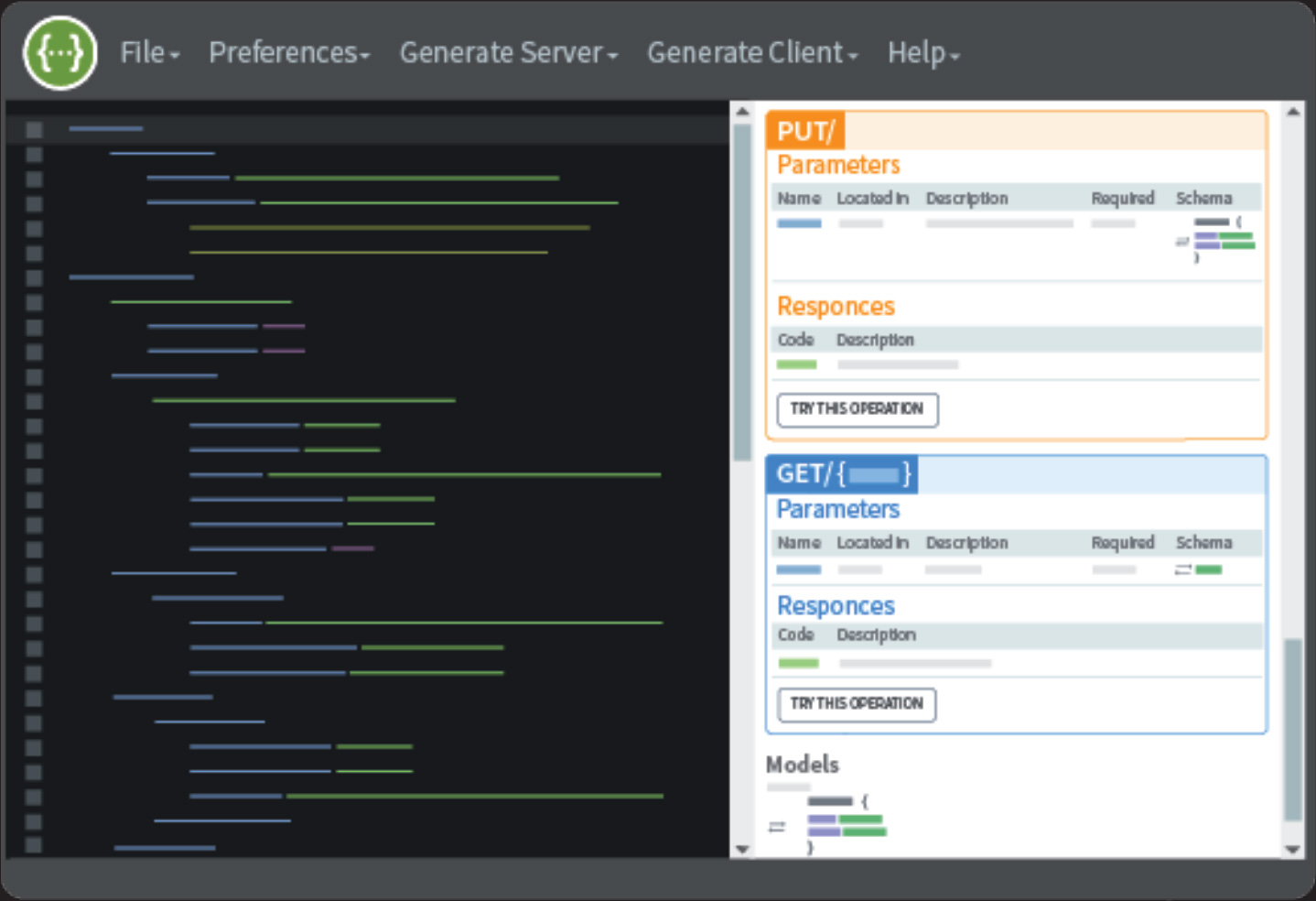1316x901 pixels.
Task: Click the Swagger logo icon
Action: (60, 54)
